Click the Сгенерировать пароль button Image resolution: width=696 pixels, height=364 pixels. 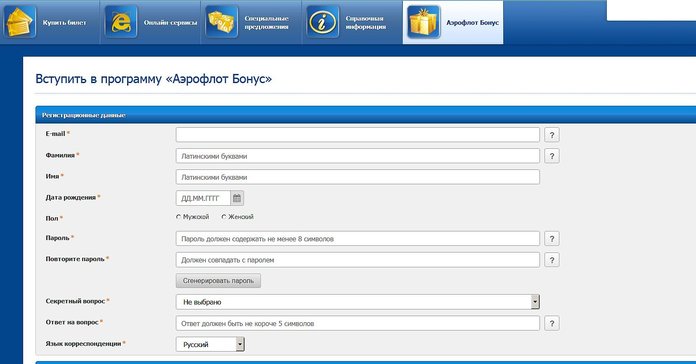coord(218,281)
